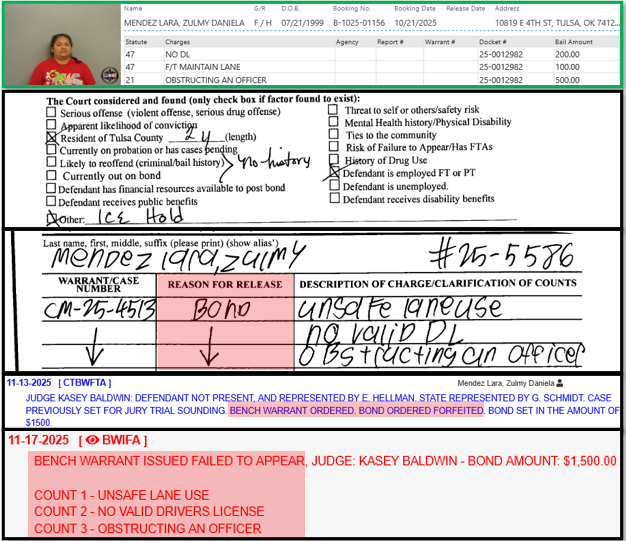The width and height of the screenshot is (626, 541).
Task: Click COUNT 2 - NO VALID DRIVERS LICENSE
Action: 149,511
